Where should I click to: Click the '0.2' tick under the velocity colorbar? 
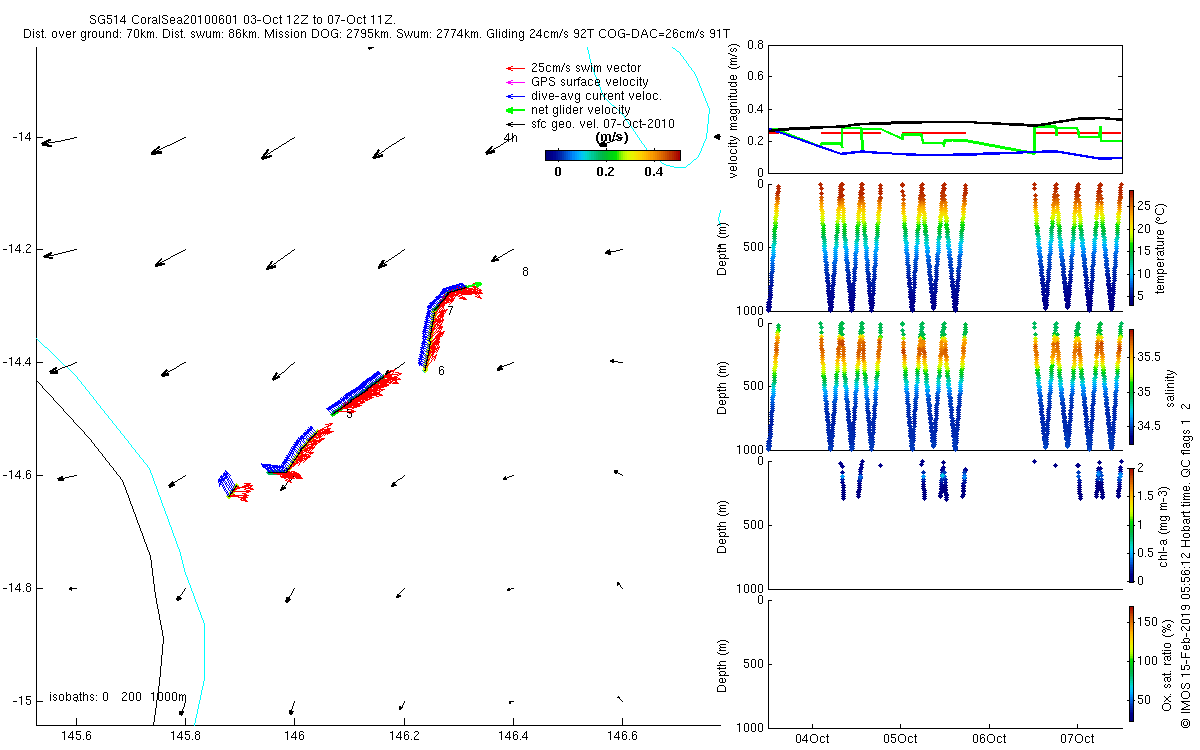606,171
